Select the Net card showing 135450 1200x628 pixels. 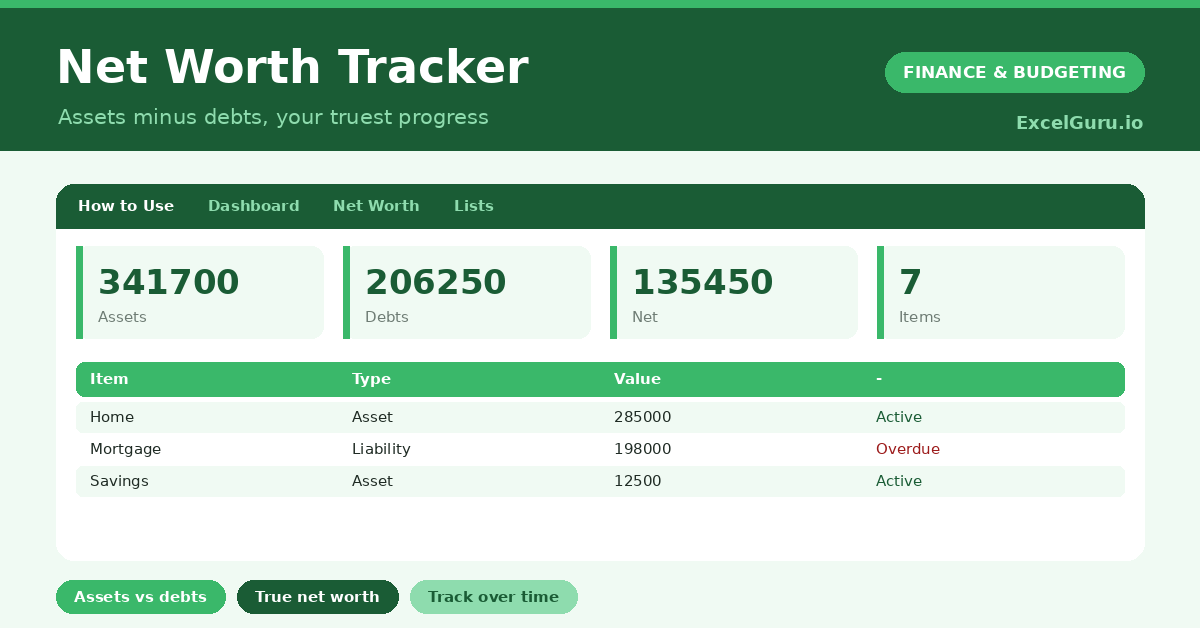click(734, 293)
